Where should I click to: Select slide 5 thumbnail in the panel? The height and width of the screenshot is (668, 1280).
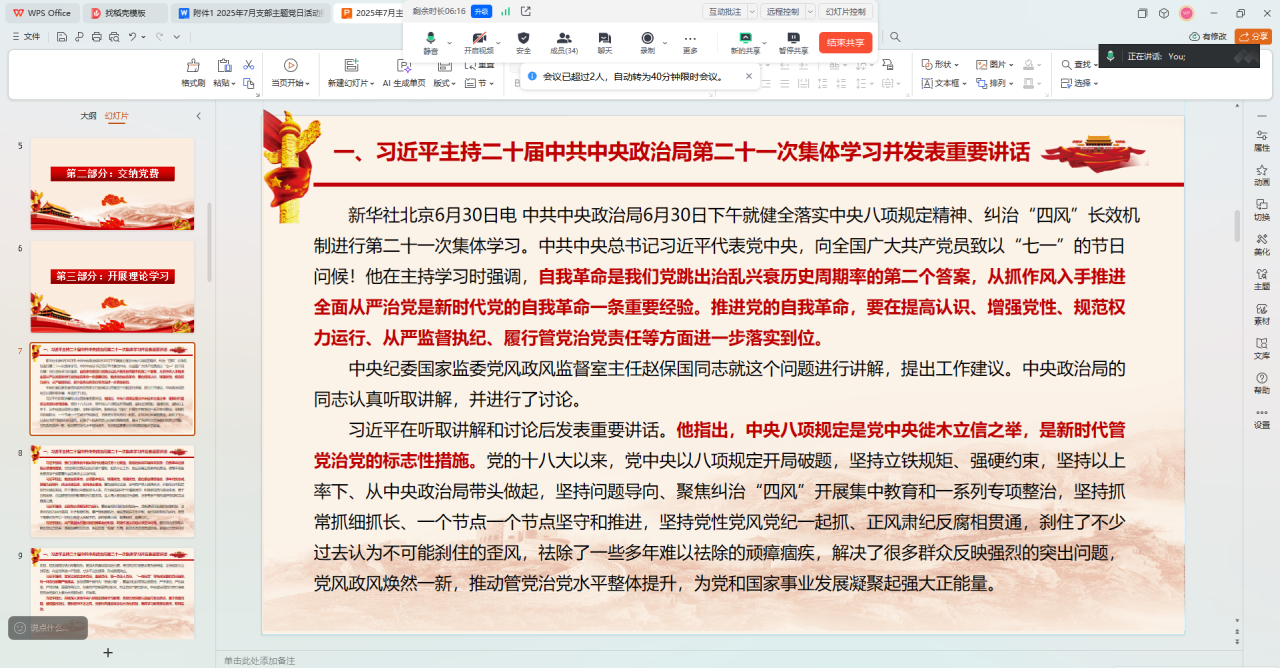point(112,184)
